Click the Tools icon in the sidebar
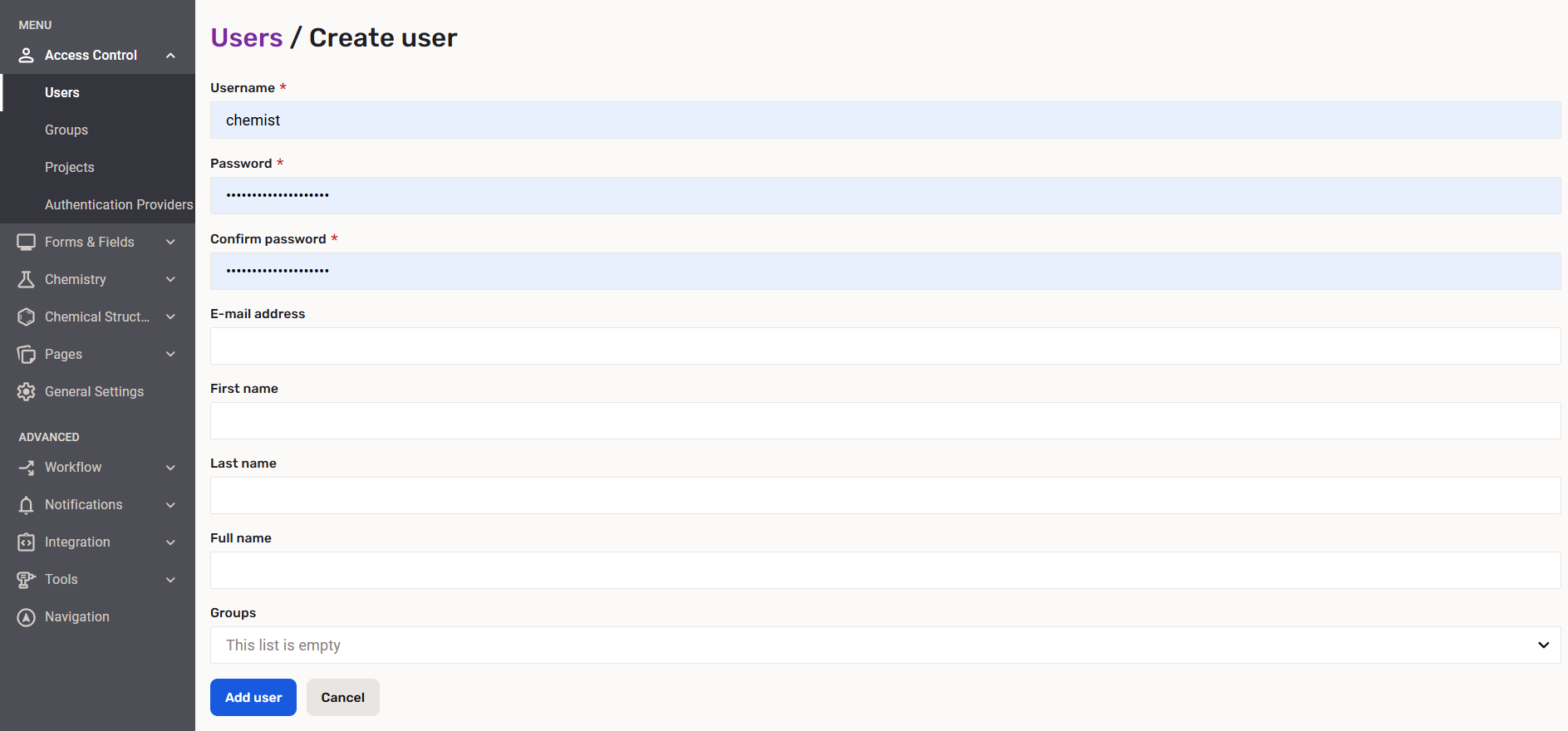The width and height of the screenshot is (1568, 731). click(x=25, y=579)
